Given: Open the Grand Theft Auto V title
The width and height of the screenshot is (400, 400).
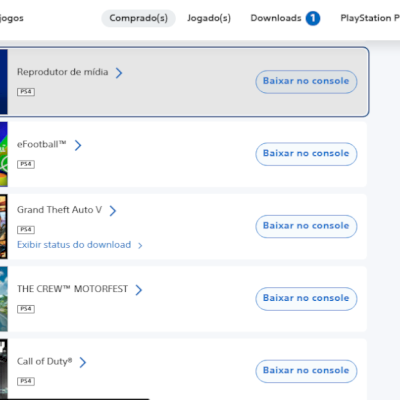Looking at the screenshot, I should pos(59,210).
